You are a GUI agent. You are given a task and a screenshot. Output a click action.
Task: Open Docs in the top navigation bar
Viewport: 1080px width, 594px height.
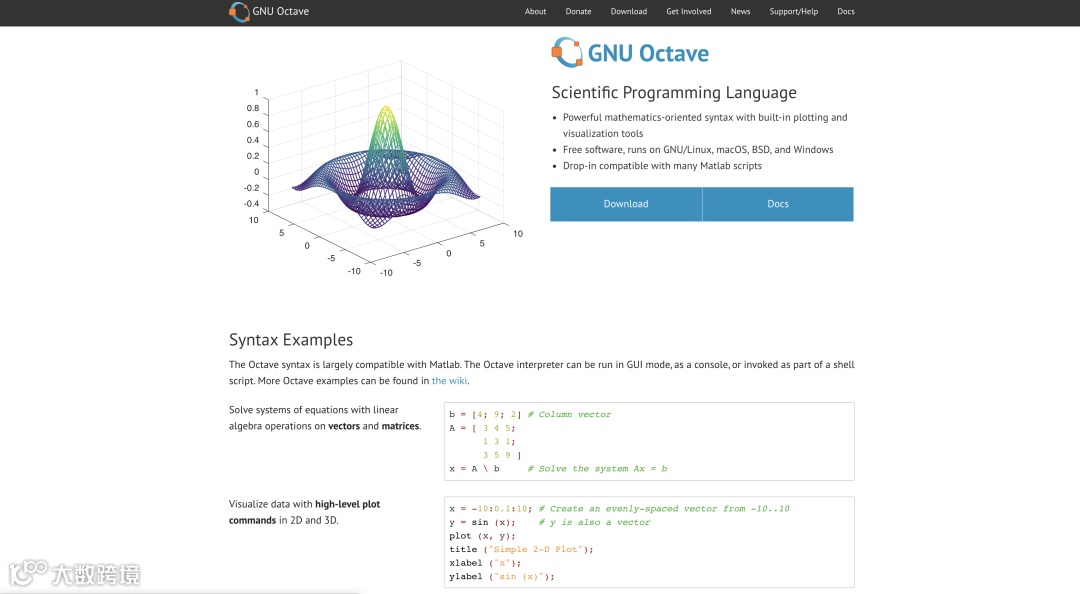[846, 12]
